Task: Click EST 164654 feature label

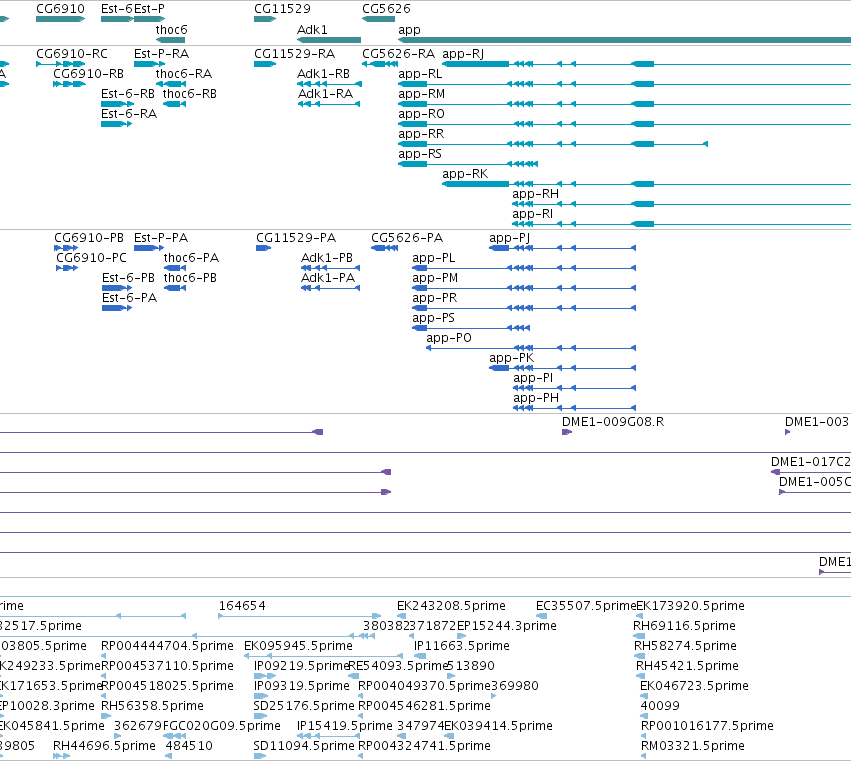Action: [242, 606]
